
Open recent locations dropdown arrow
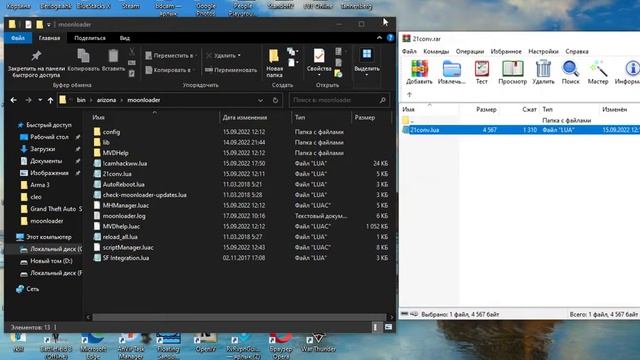pyautogui.click(x=40, y=100)
